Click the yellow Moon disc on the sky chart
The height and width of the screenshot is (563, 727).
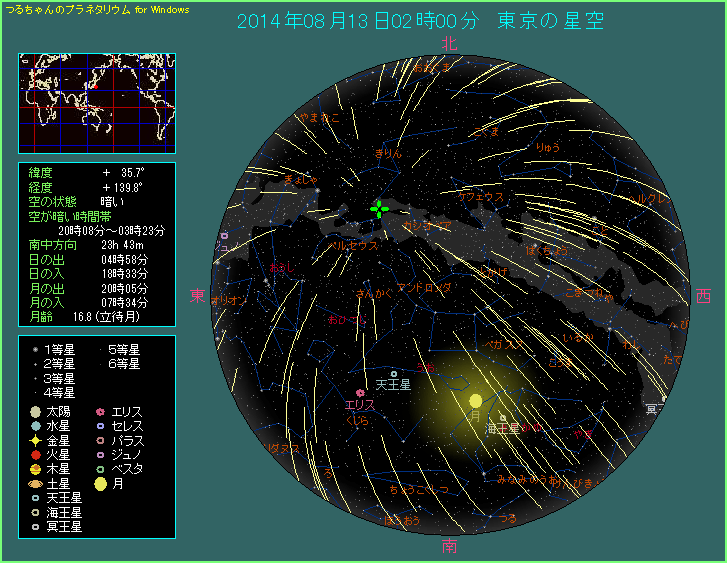[x=475, y=401]
